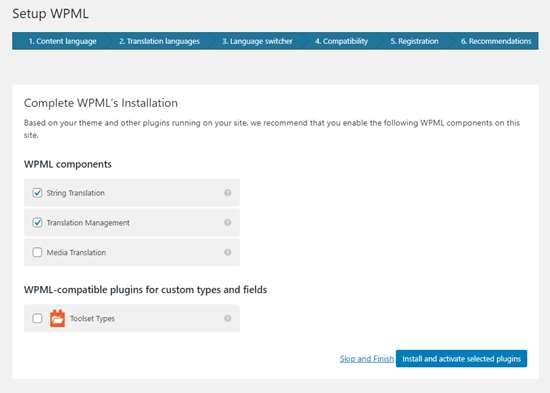Select step 6. Recommendations
This screenshot has height=393, width=550.
(496, 41)
